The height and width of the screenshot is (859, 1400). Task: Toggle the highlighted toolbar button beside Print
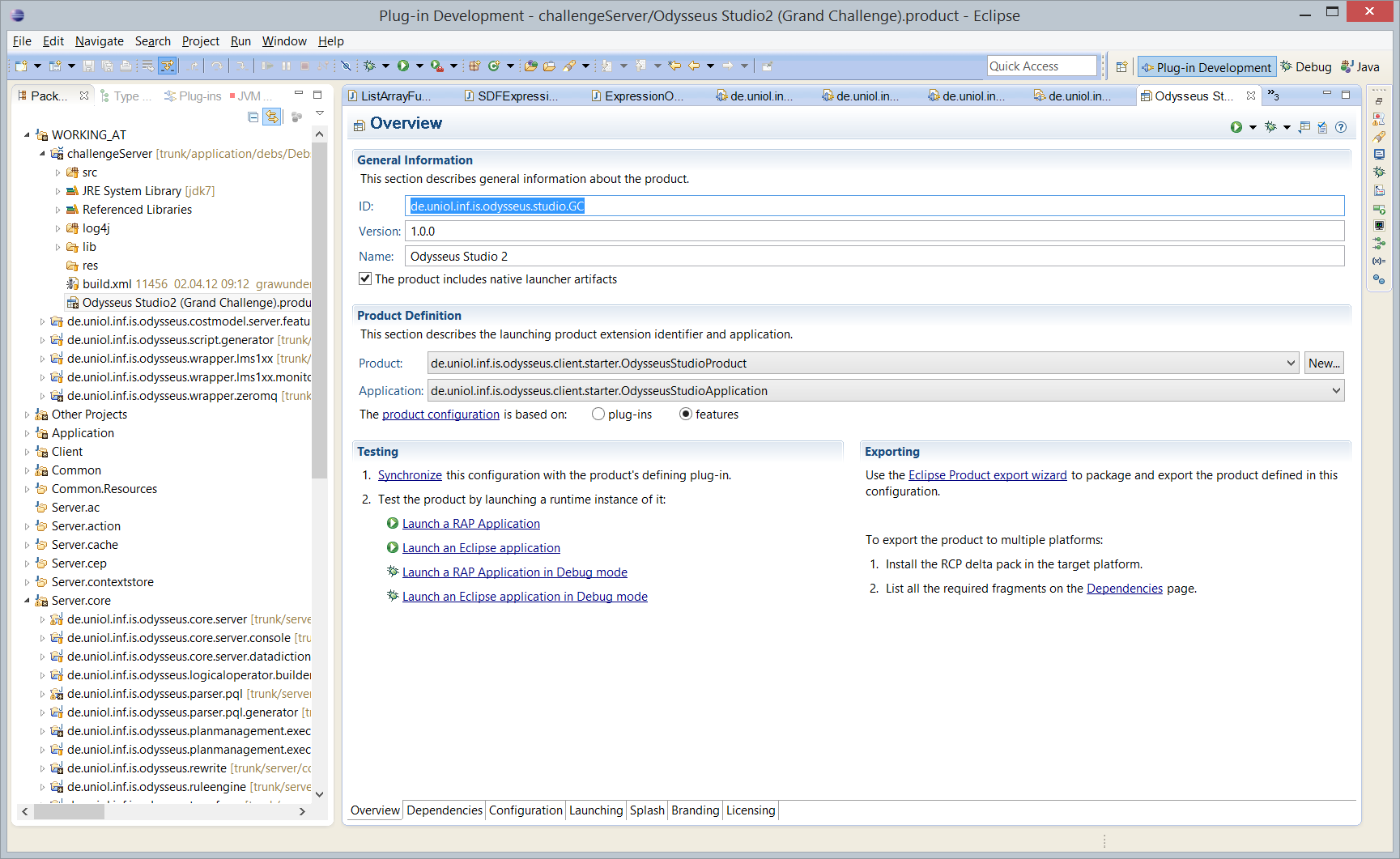(x=168, y=66)
